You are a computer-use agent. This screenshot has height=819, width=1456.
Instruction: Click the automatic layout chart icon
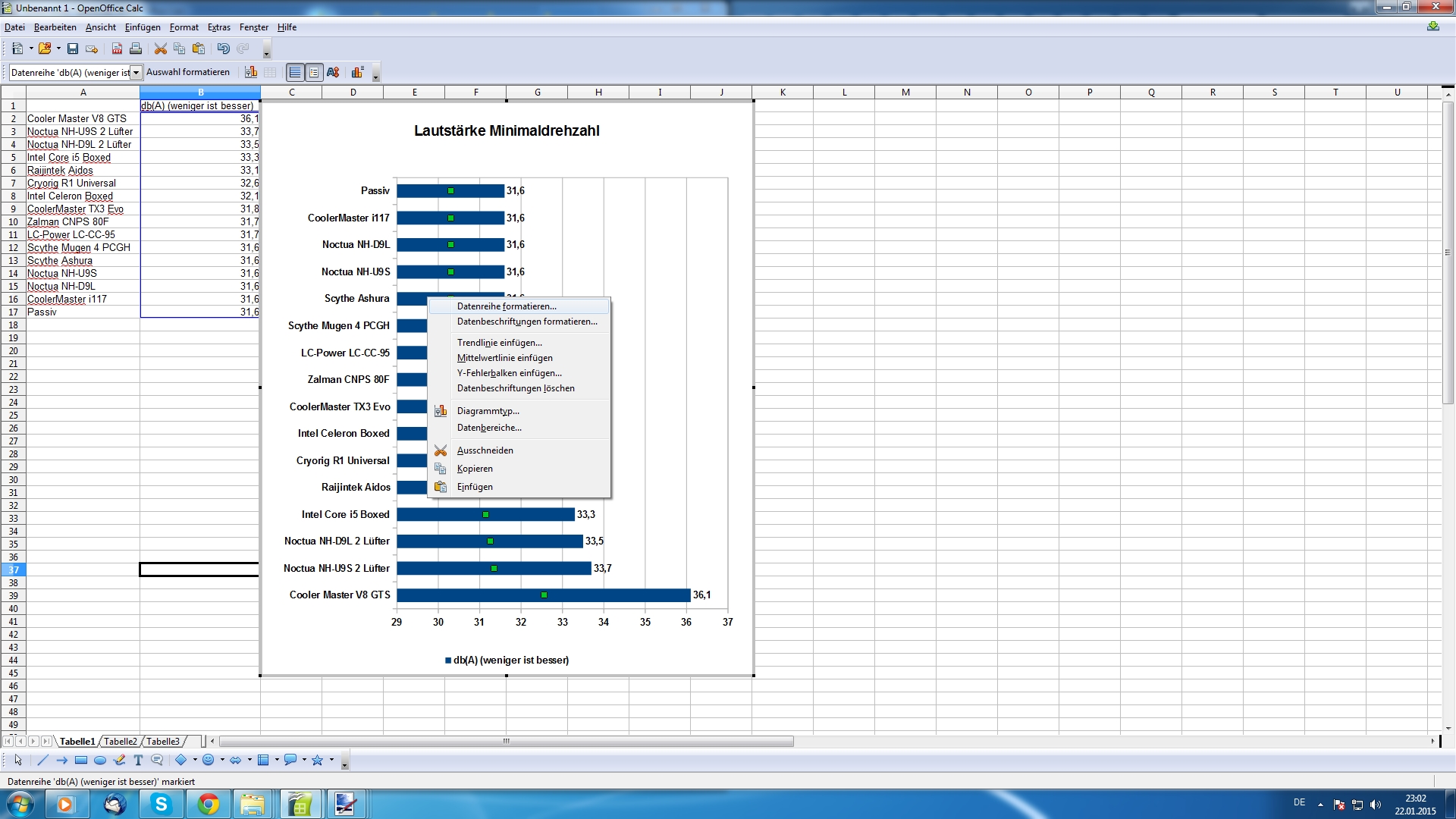point(357,72)
